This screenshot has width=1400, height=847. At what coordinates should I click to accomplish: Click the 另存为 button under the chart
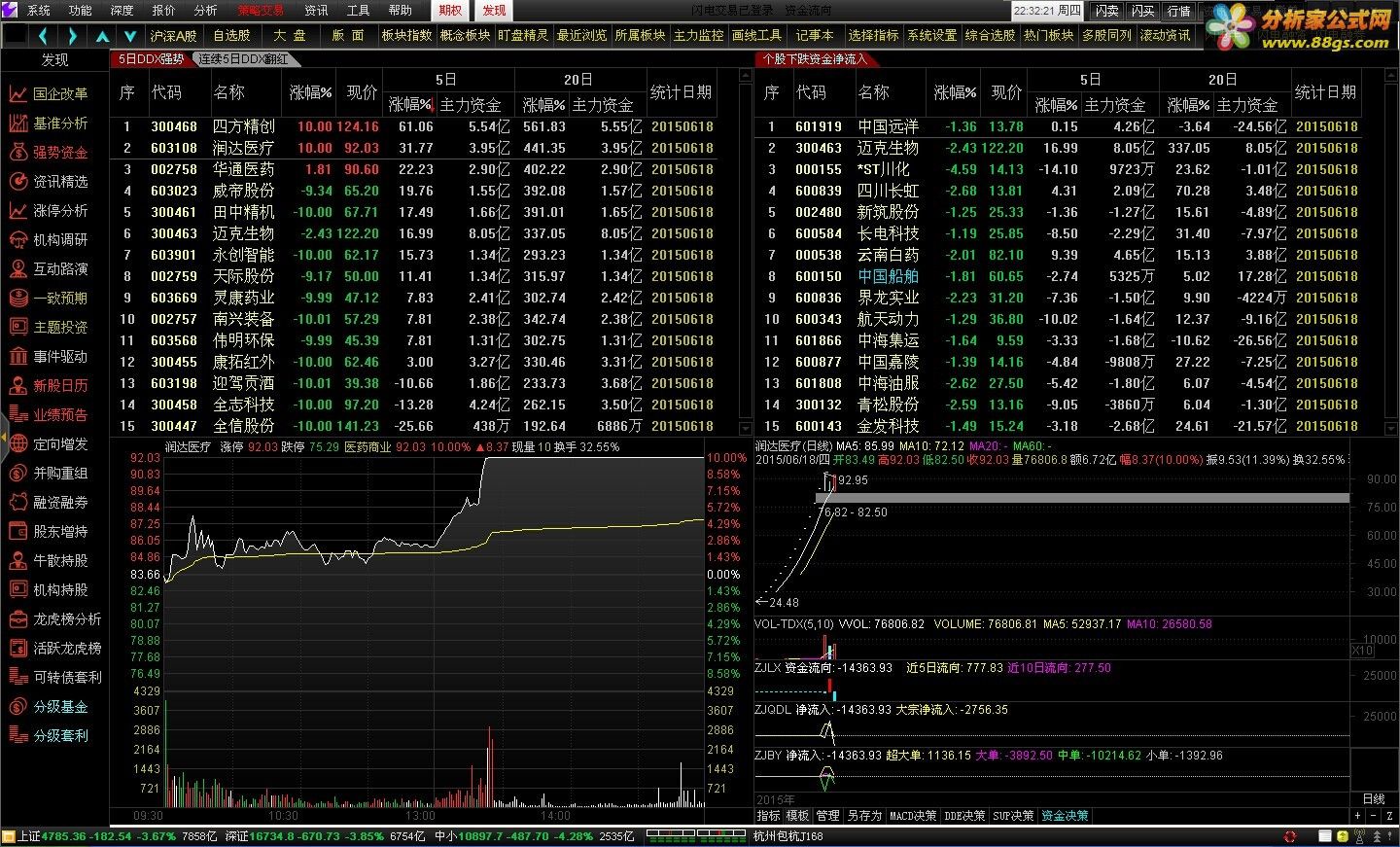864,816
